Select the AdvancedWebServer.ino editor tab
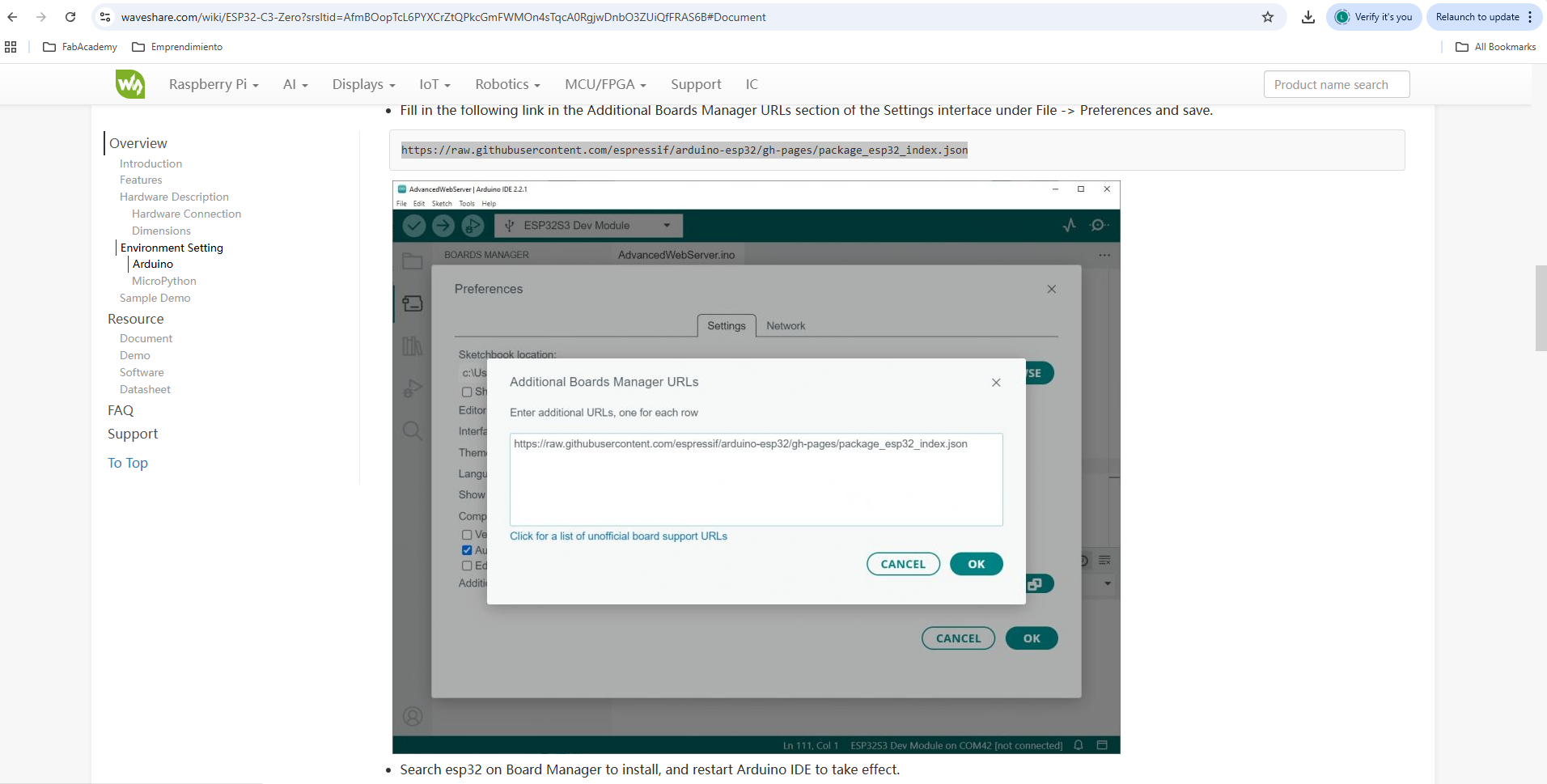This screenshot has height=784, width=1547. [x=676, y=255]
